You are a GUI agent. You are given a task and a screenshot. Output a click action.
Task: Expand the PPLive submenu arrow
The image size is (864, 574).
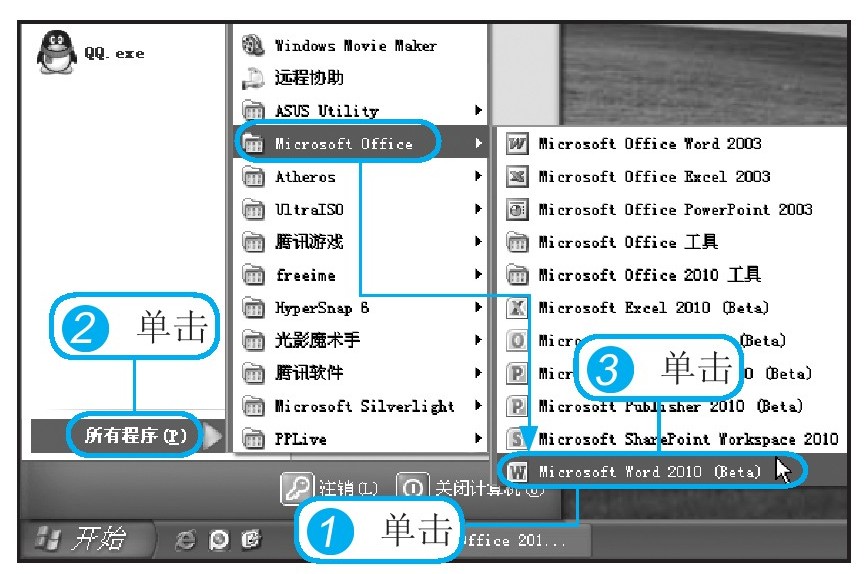(478, 438)
